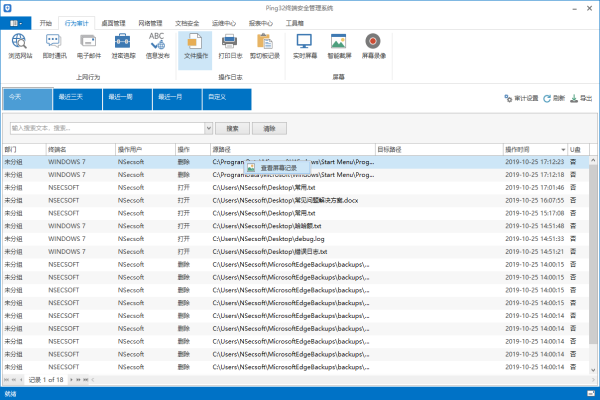The image size is (600, 400).
Task: Click the 清除 clear button
Action: [x=269, y=129]
